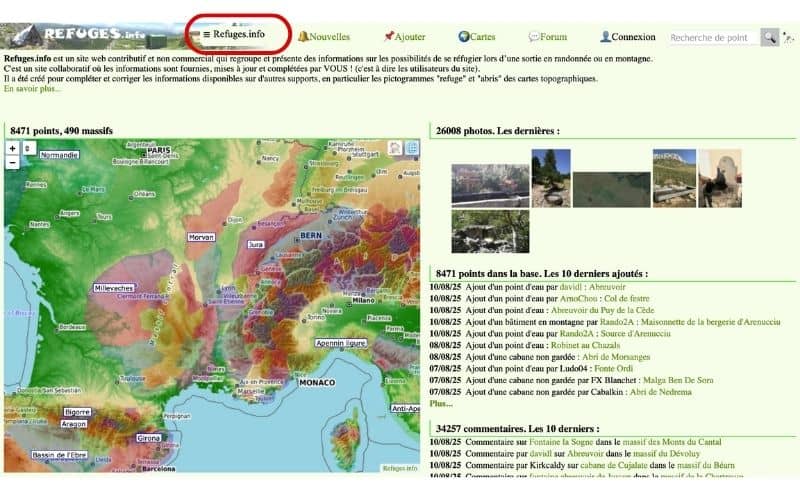Follow the 'En savoir plus...' link
The height and width of the screenshot is (500, 800).
click(x=32, y=88)
